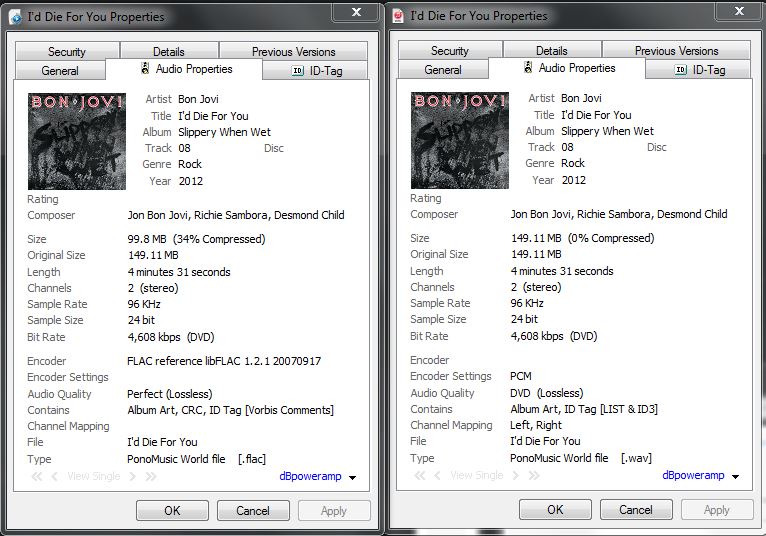This screenshot has height=536, width=766.
Task: Jump to first file arrow in left window
Action: click(x=37, y=476)
